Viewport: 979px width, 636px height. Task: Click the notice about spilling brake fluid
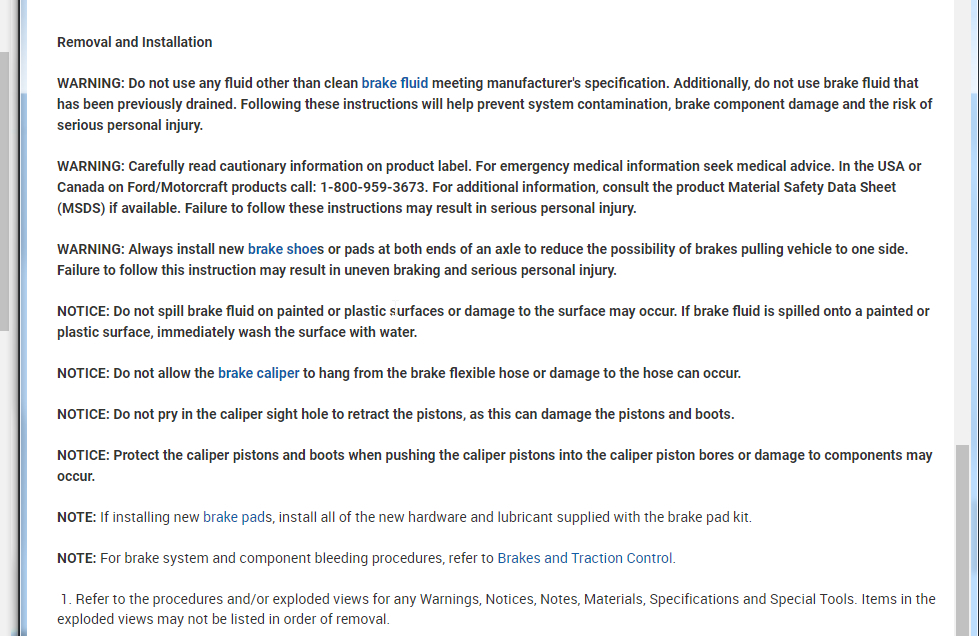(493, 321)
